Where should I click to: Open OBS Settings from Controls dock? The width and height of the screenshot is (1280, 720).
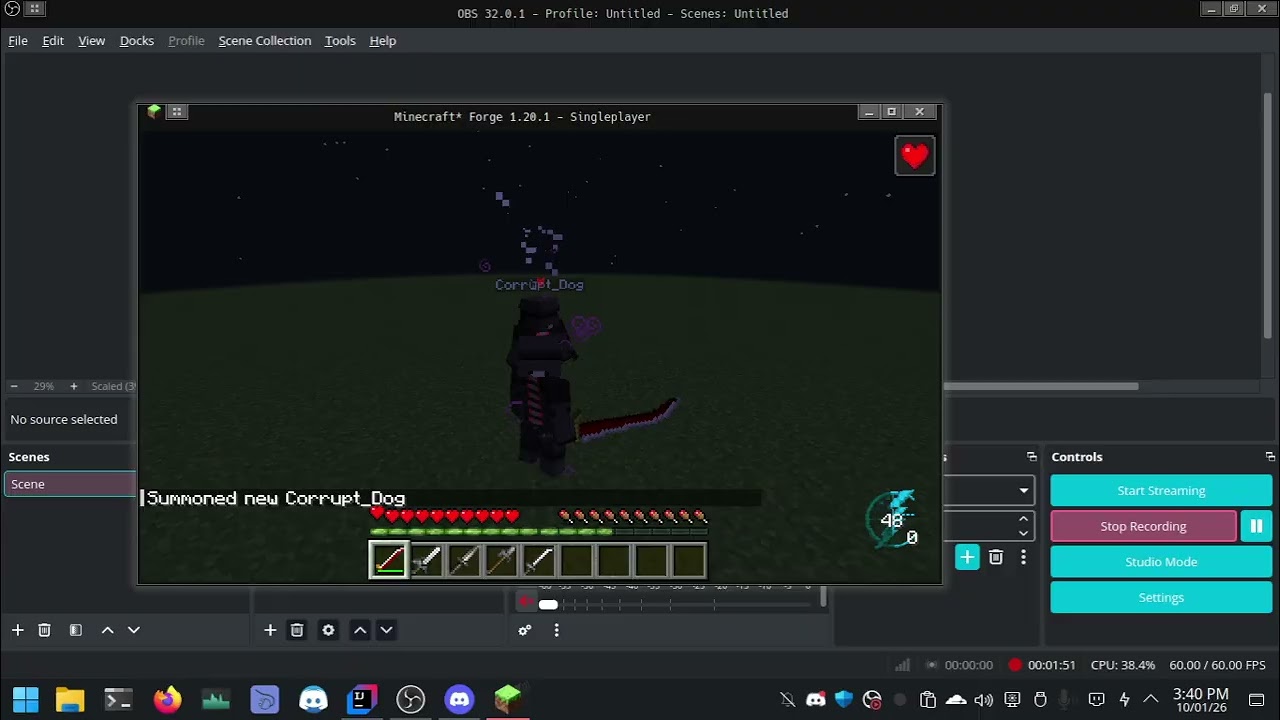click(x=1161, y=598)
